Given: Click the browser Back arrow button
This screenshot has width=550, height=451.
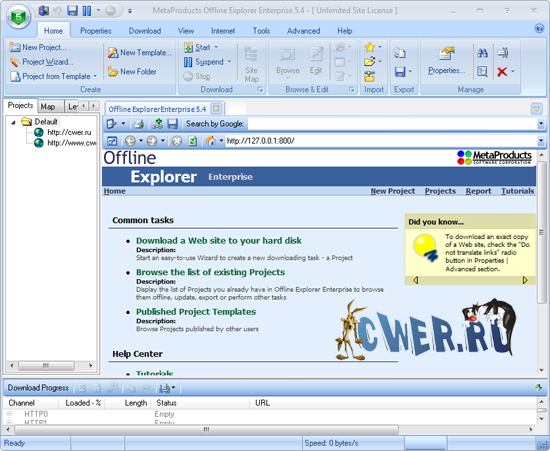Looking at the screenshot, I should point(130,141).
